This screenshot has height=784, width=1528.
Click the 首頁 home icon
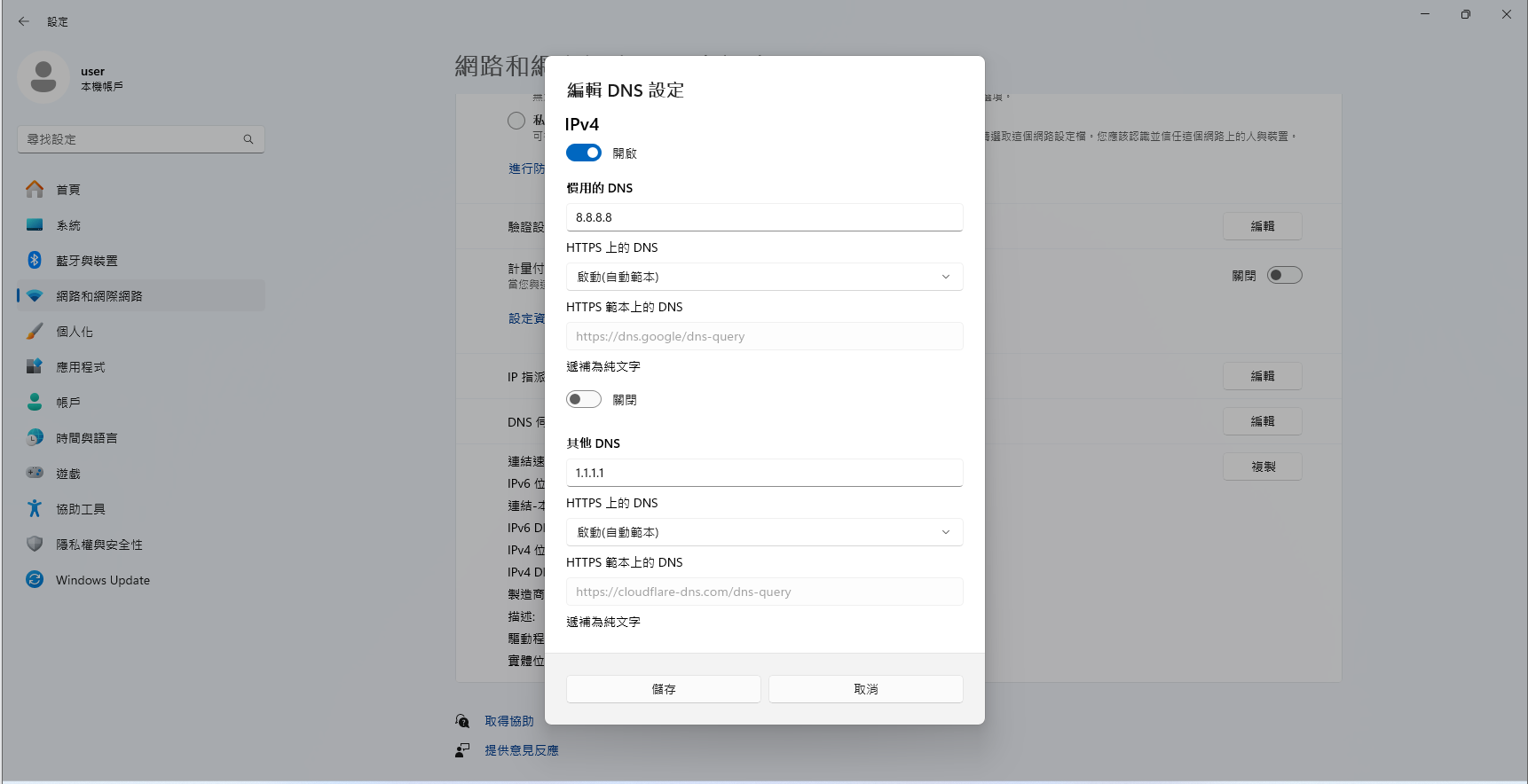point(35,189)
